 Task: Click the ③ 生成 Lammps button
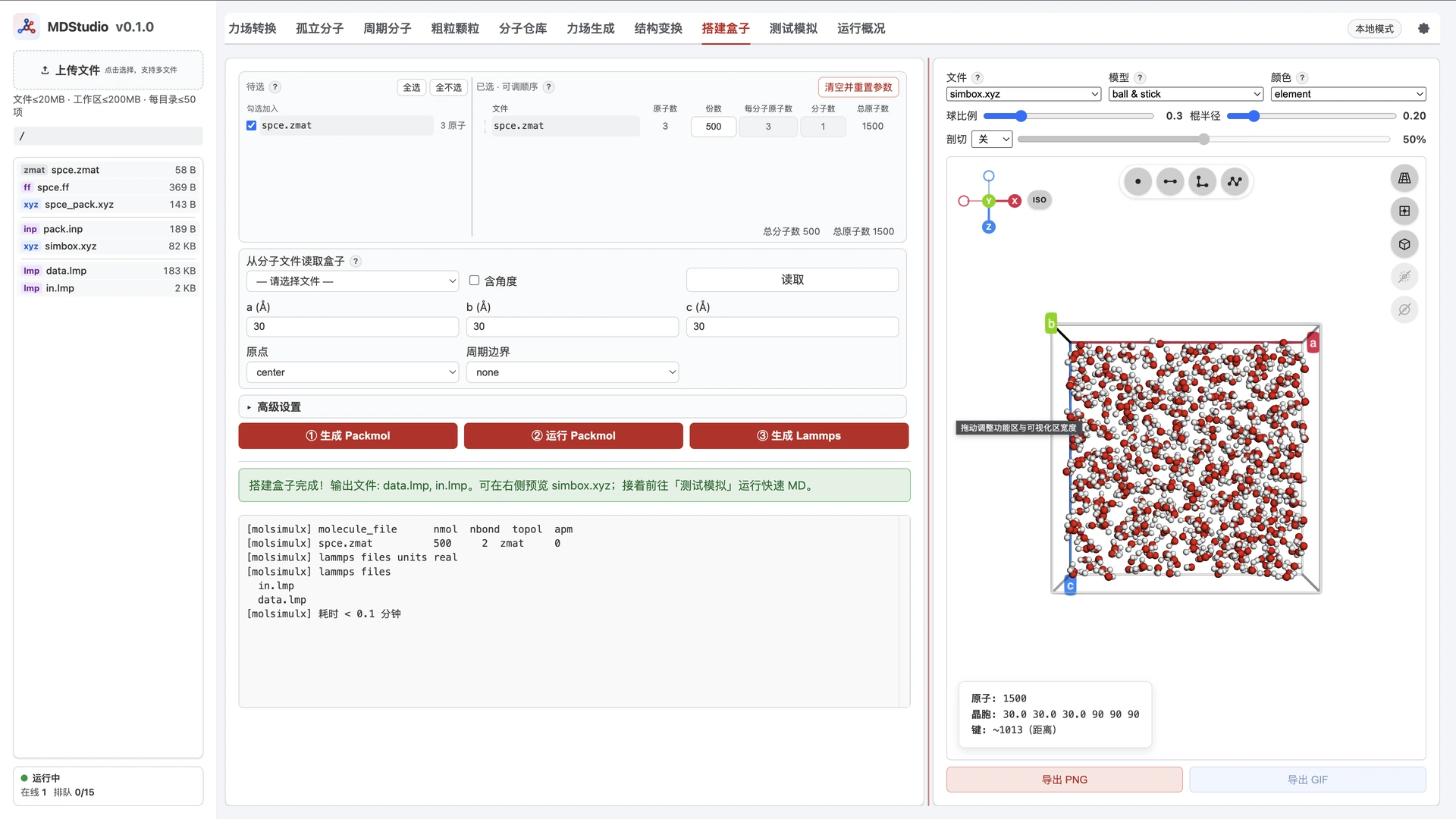(x=799, y=436)
